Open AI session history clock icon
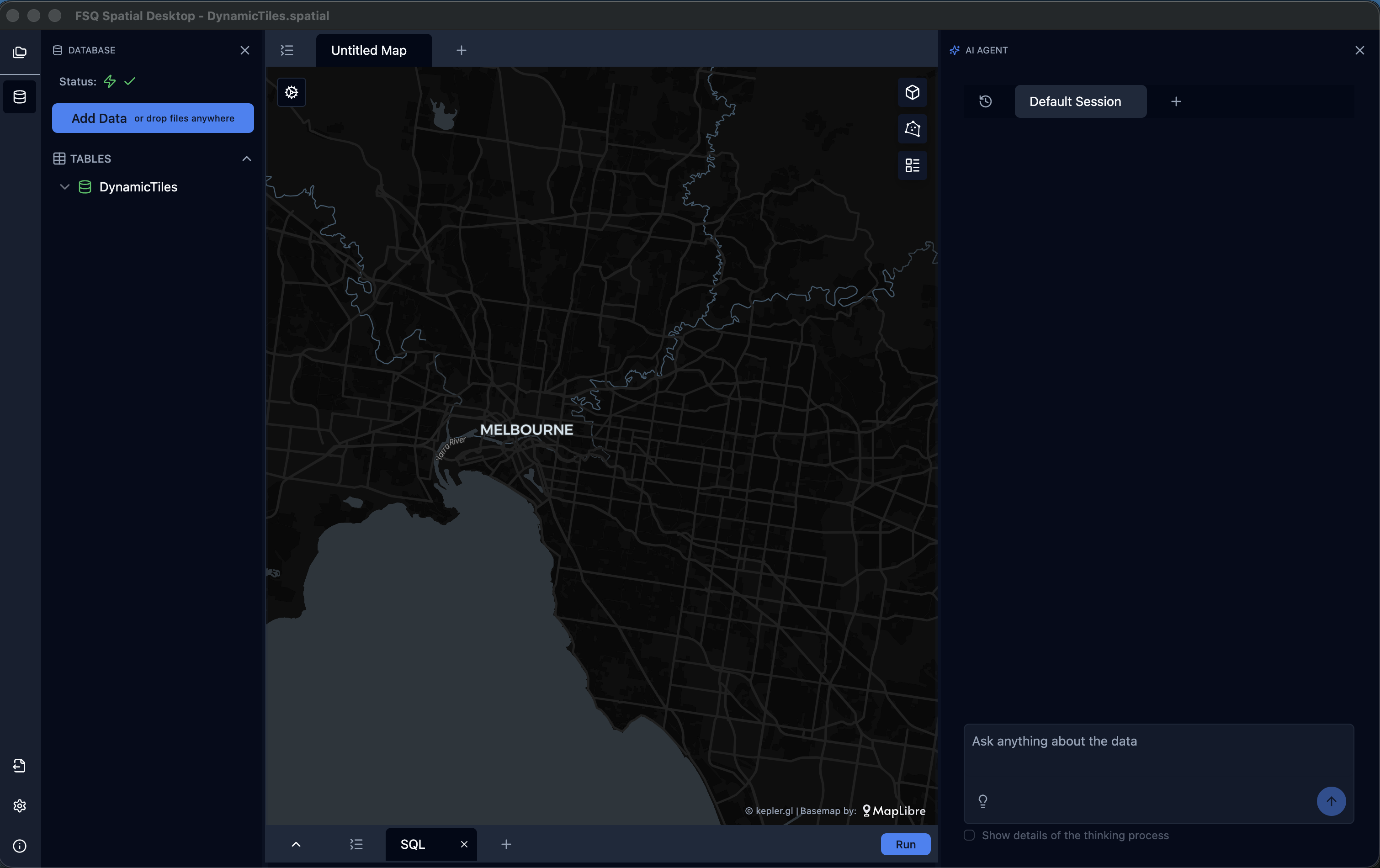1380x868 pixels. point(985,101)
